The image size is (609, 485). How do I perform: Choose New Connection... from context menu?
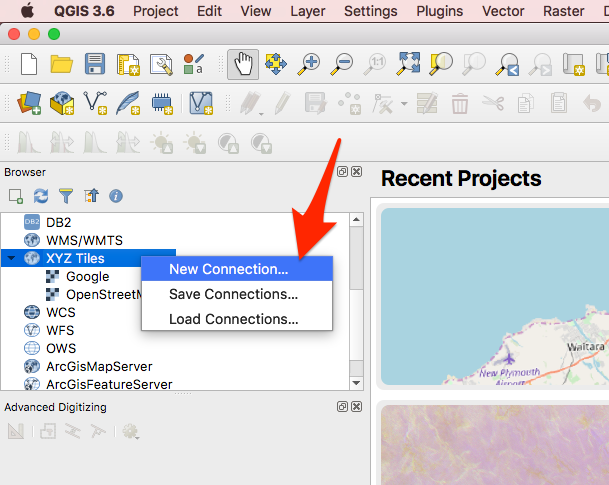point(228,269)
